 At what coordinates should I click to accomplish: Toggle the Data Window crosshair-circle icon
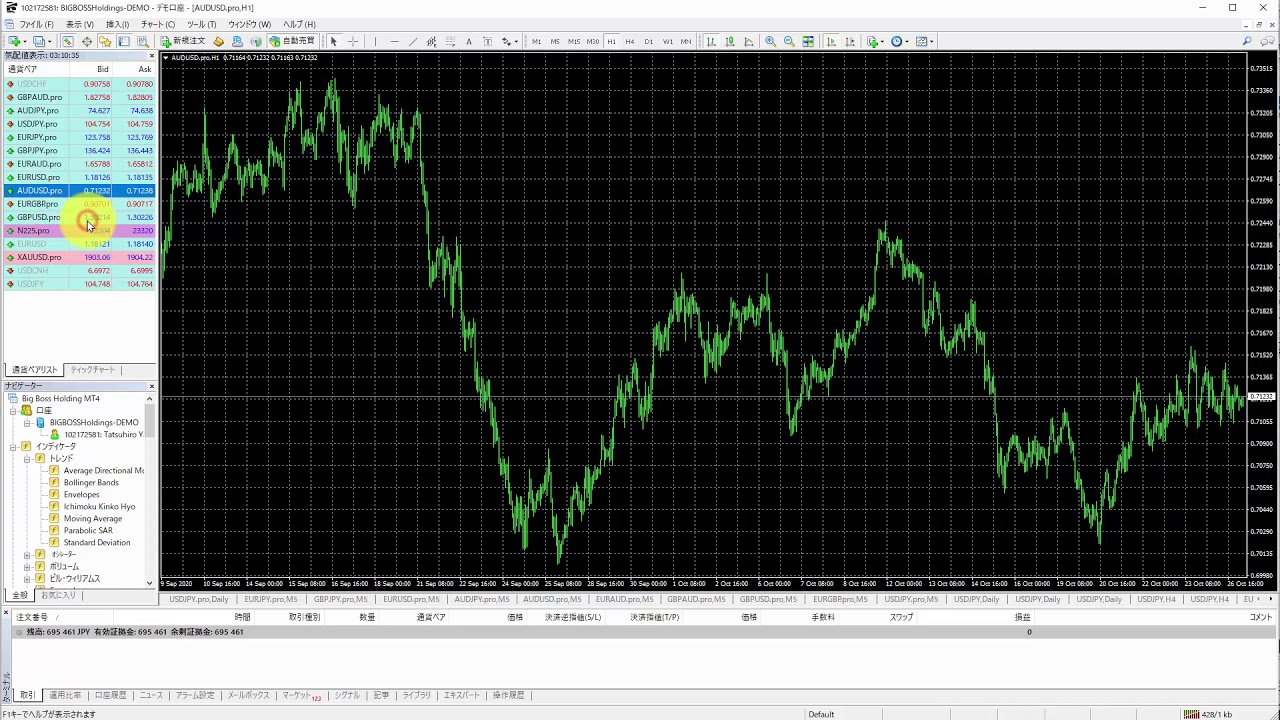(x=87, y=41)
